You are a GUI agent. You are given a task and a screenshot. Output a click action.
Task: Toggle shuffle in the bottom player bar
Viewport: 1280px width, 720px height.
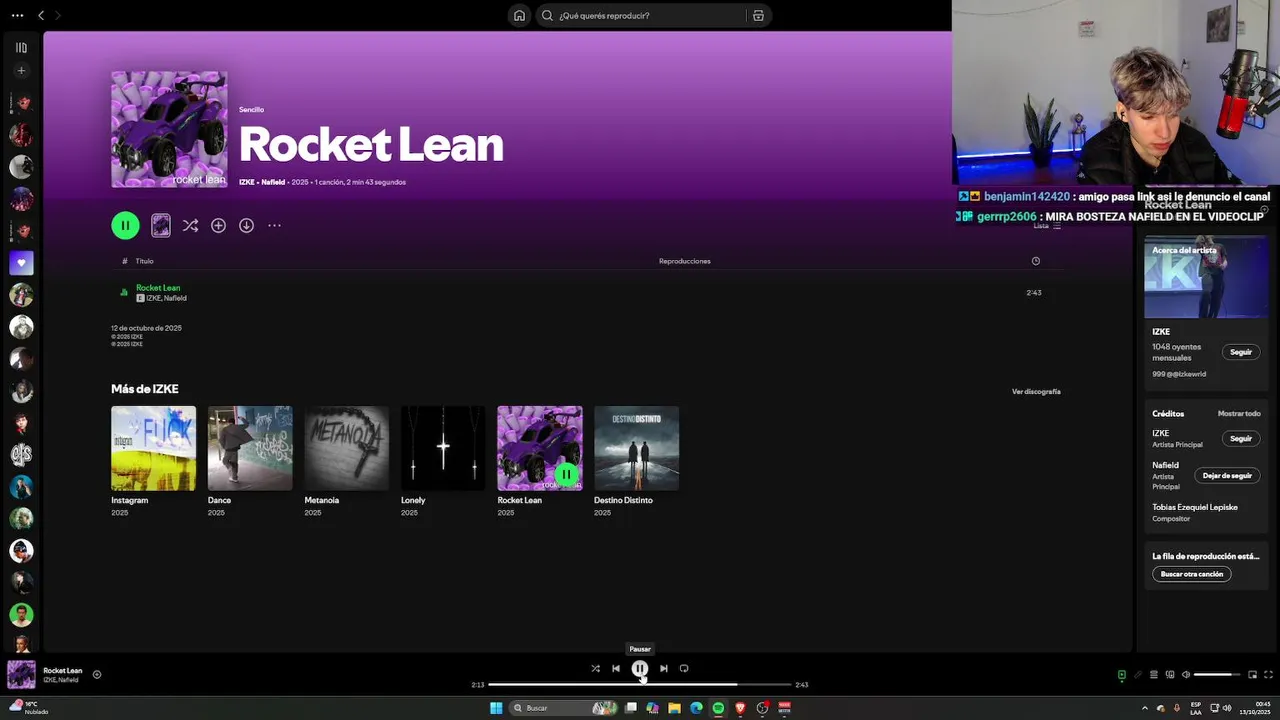pyautogui.click(x=595, y=668)
